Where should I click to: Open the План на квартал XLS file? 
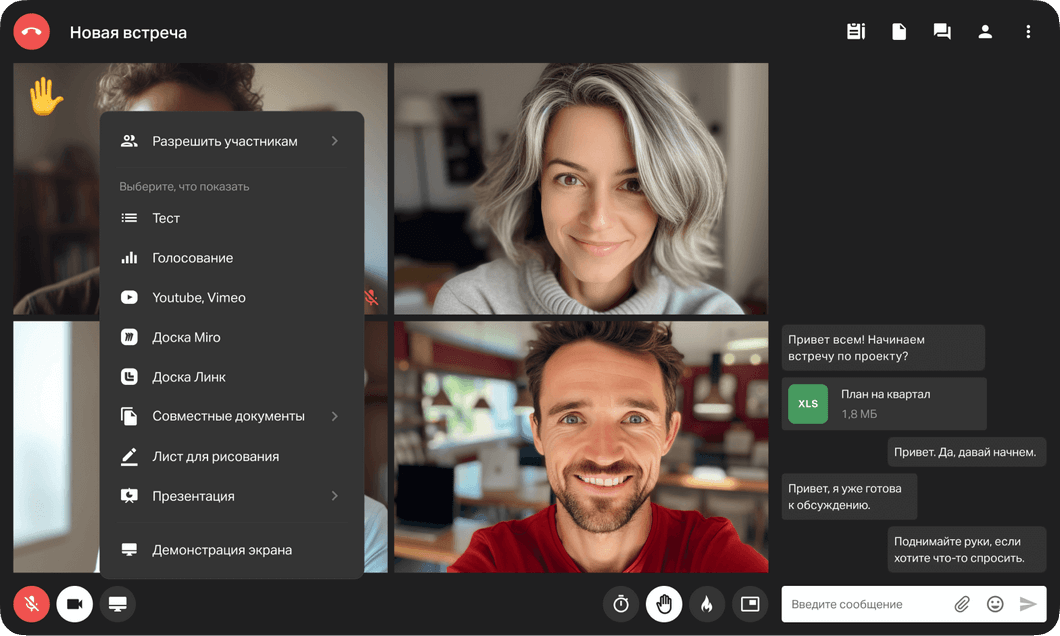coord(883,404)
